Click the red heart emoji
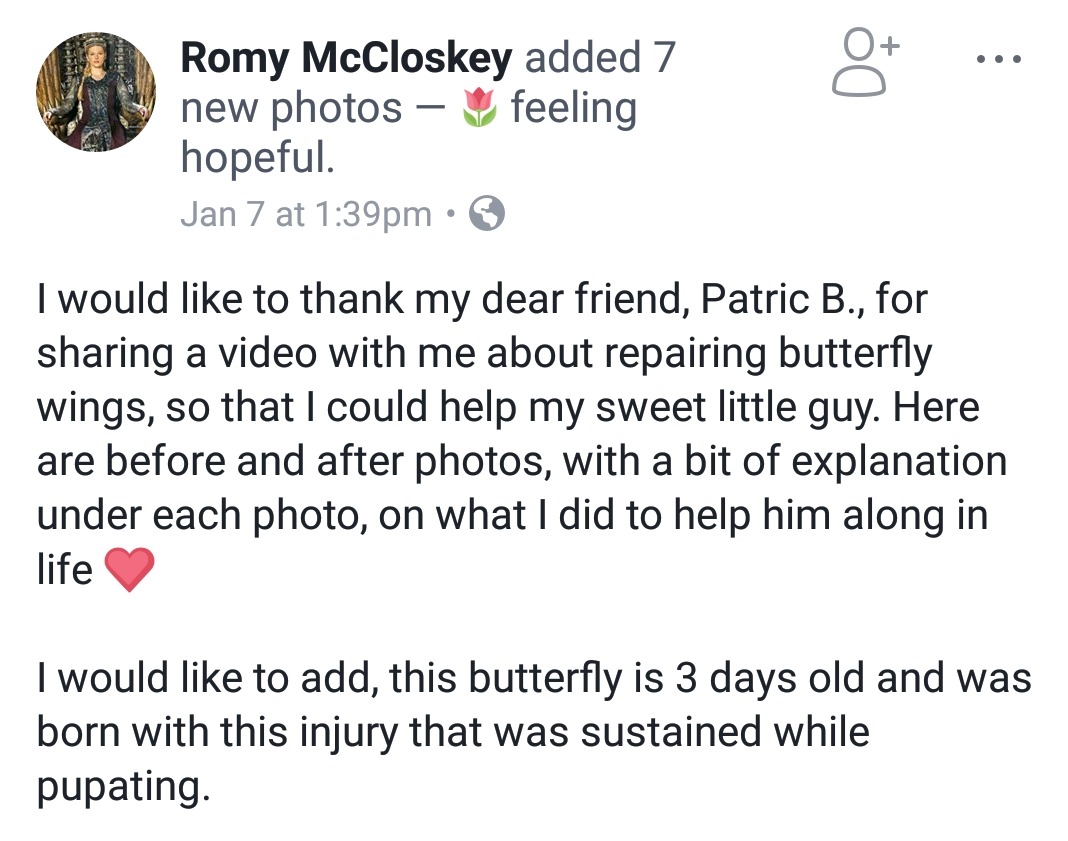 [129, 571]
